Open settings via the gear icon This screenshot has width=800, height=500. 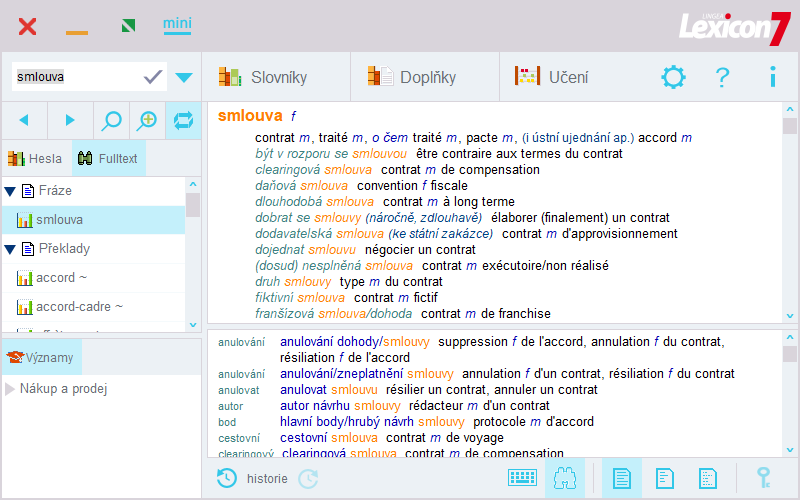tap(673, 77)
